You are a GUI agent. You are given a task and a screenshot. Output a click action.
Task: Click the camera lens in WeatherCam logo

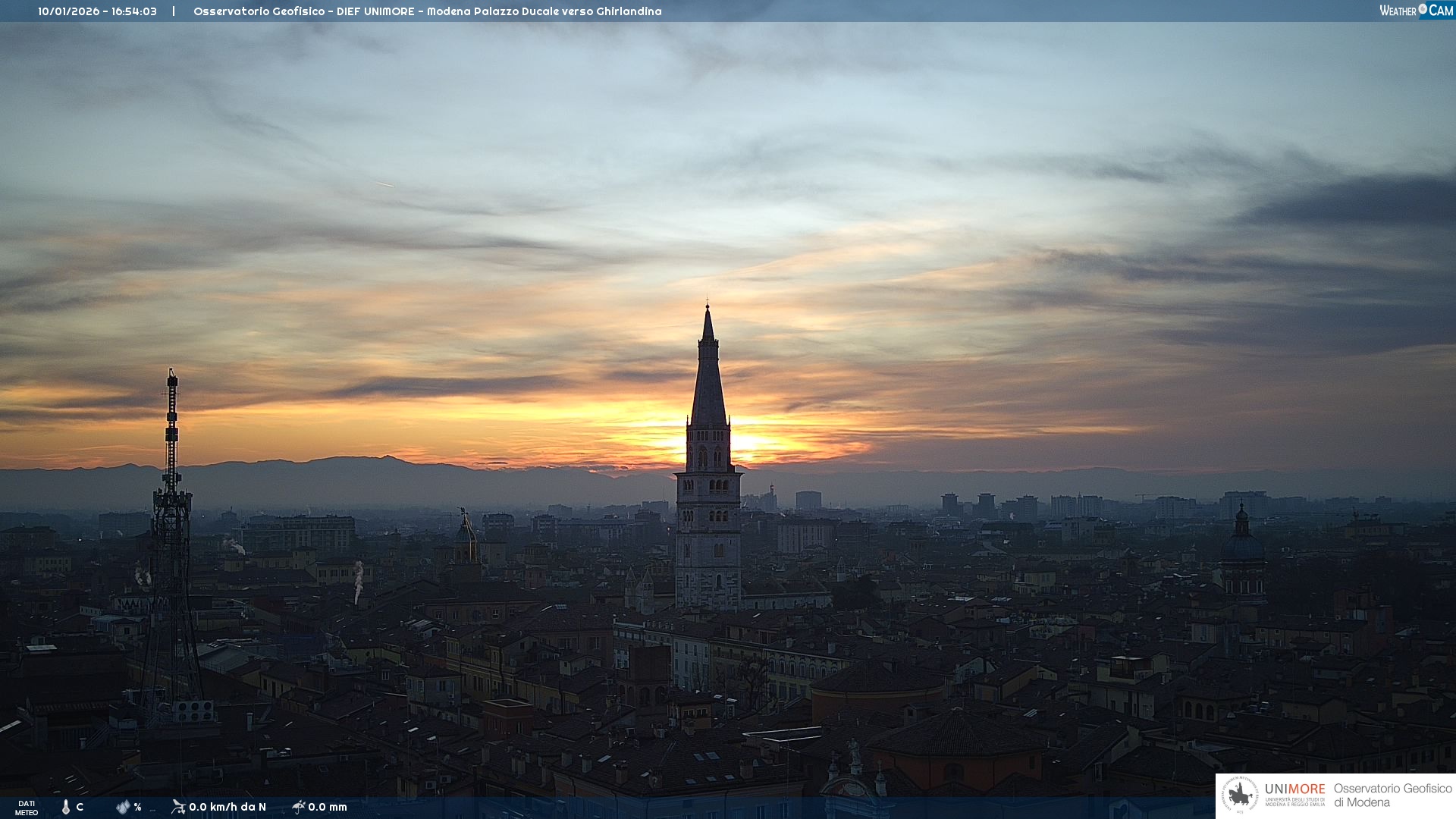point(1423,9)
